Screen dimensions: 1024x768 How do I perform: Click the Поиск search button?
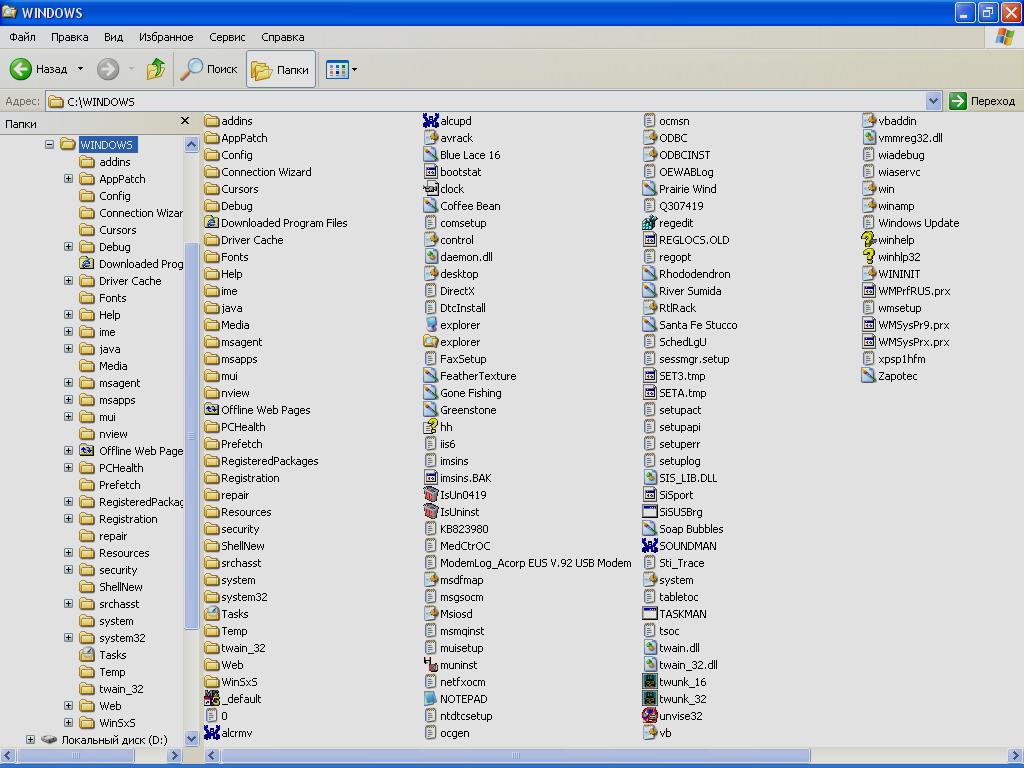[209, 69]
